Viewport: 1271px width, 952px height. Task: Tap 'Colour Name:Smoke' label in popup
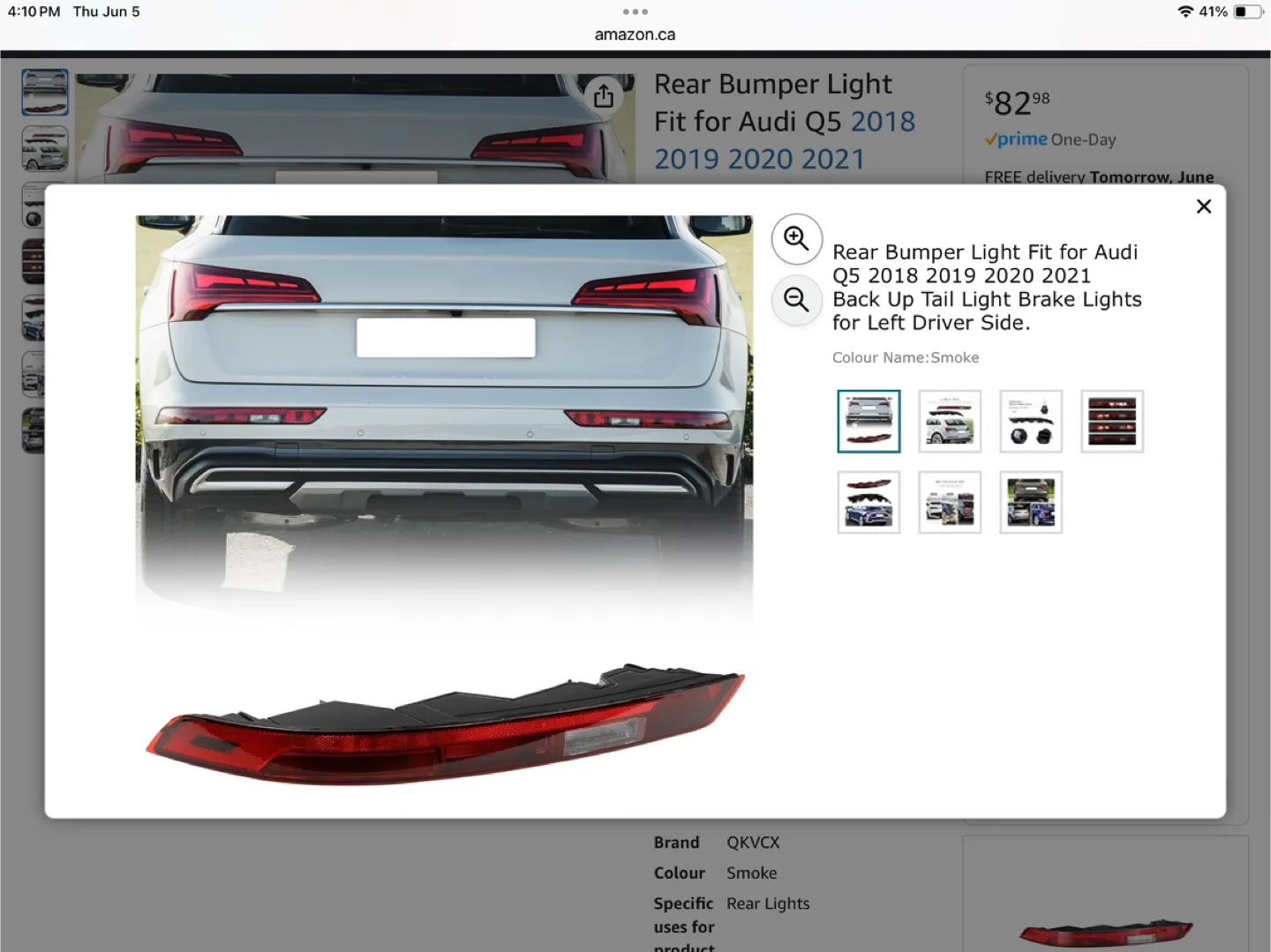(906, 357)
